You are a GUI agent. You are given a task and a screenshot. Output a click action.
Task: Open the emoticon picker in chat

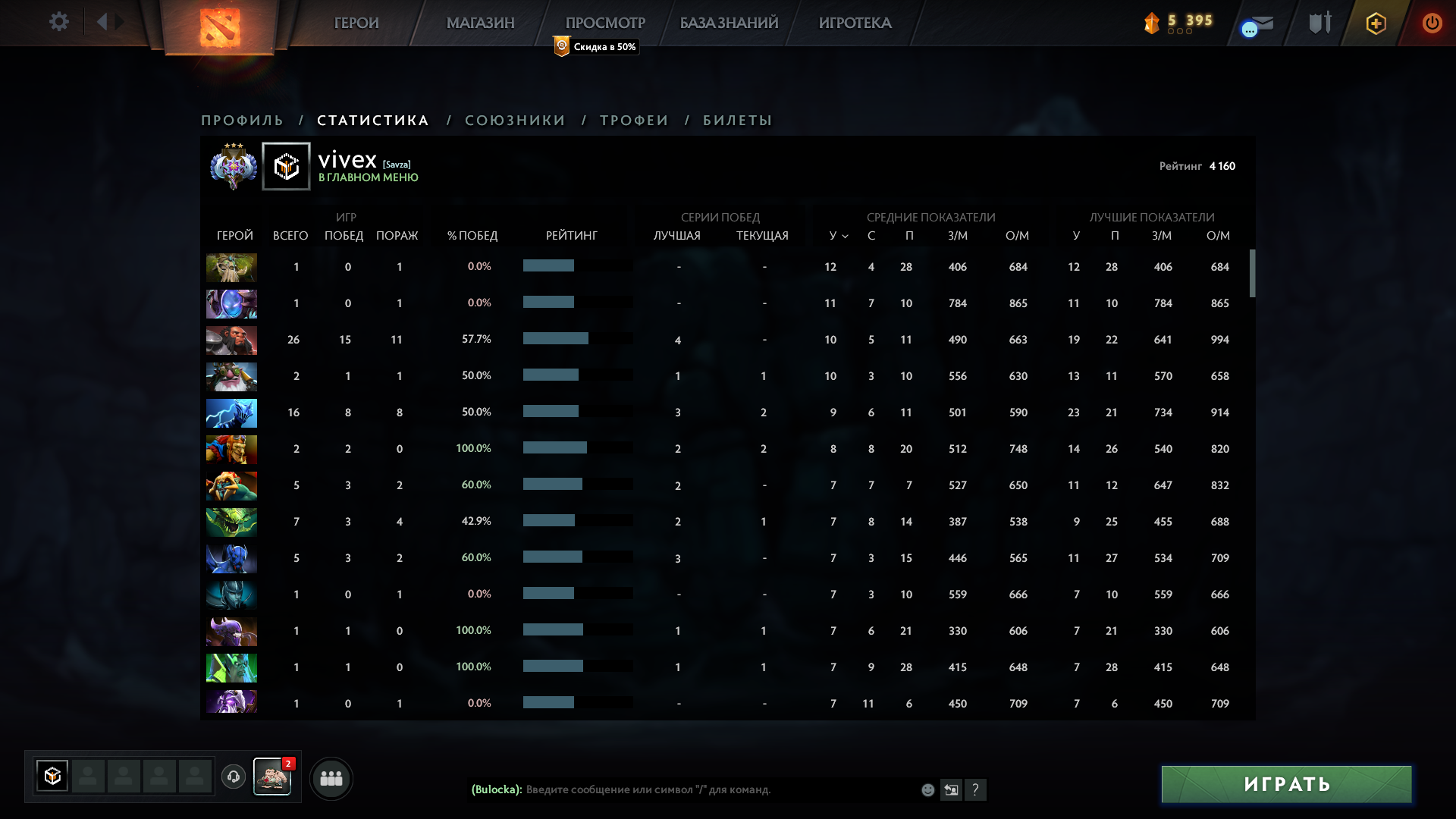[x=927, y=790]
